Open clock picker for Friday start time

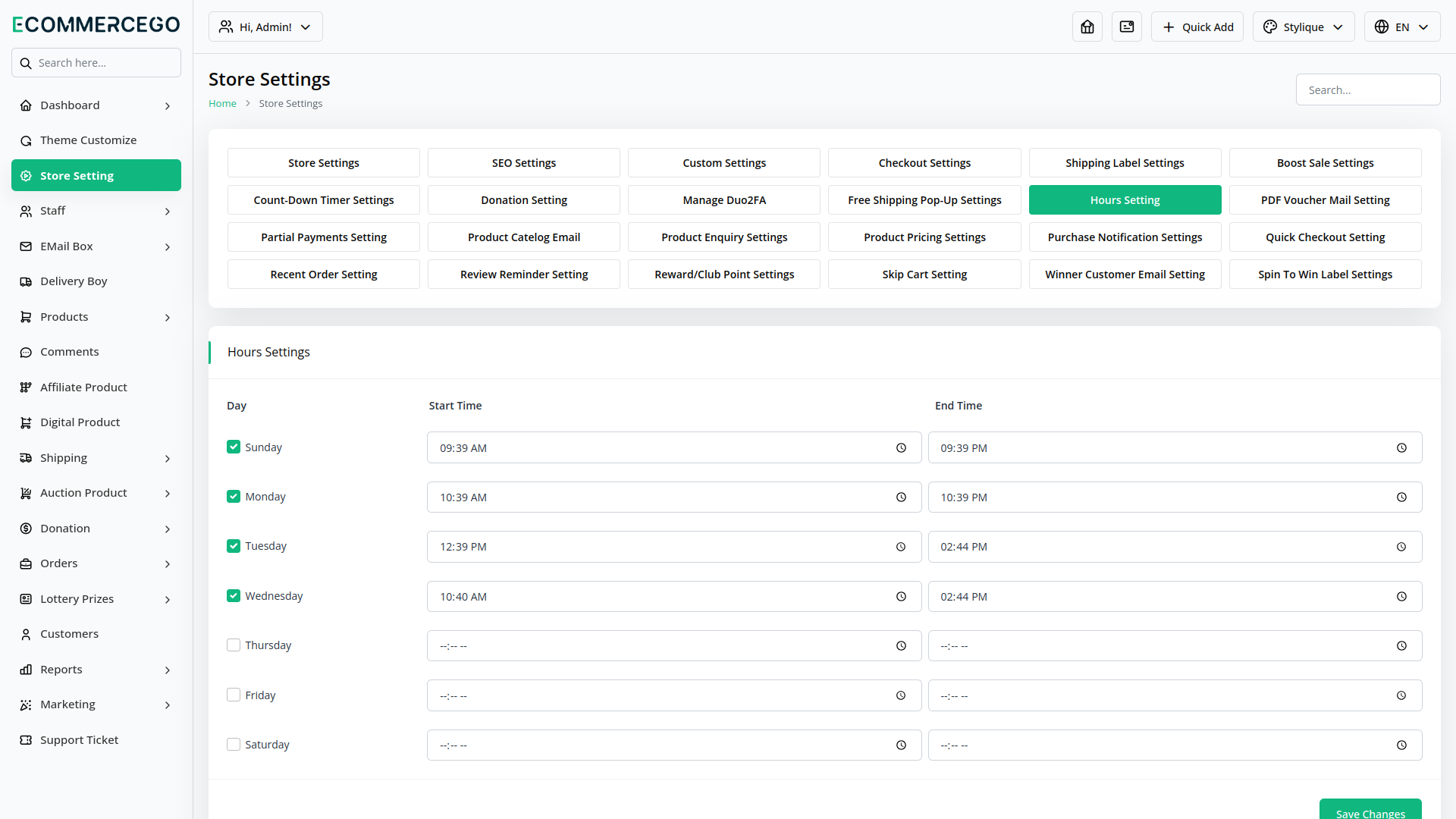tap(901, 695)
